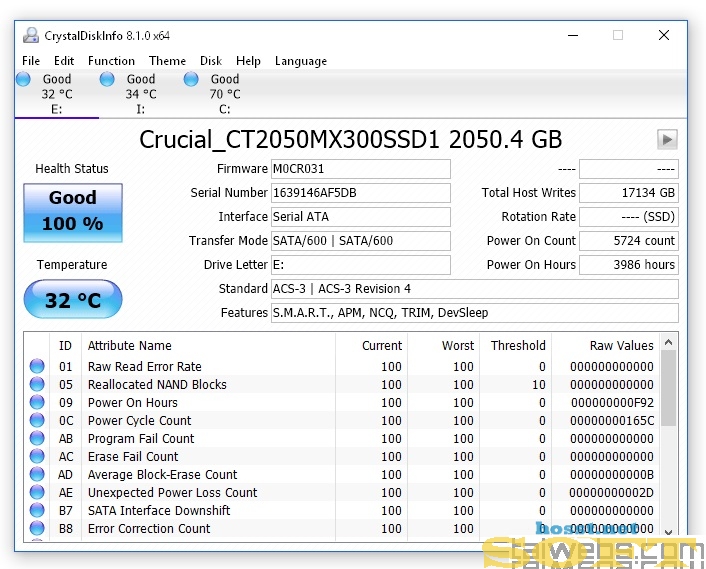
Task: Open the Edit menu
Action: tap(64, 61)
